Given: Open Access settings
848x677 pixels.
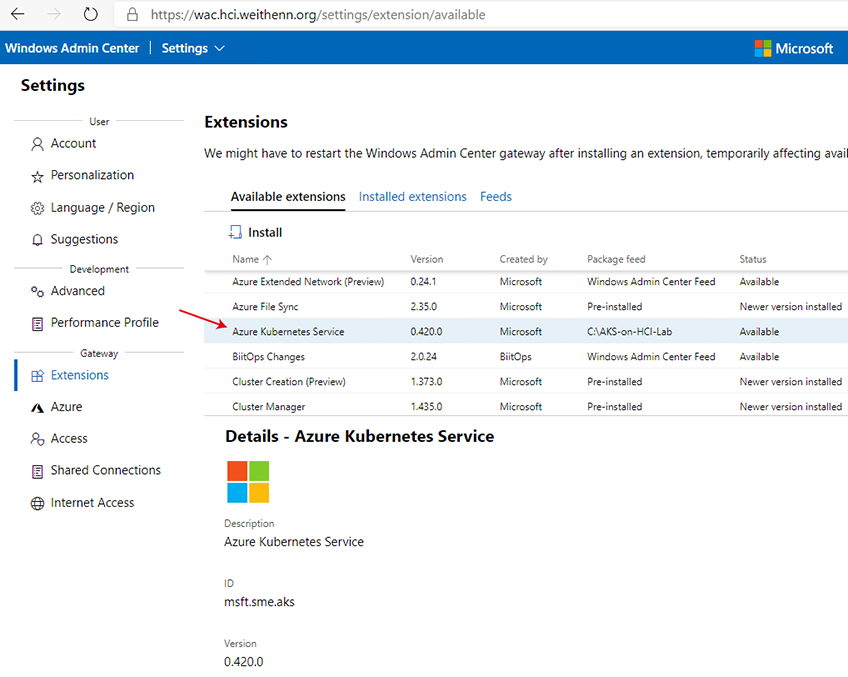Looking at the screenshot, I should (x=69, y=439).
